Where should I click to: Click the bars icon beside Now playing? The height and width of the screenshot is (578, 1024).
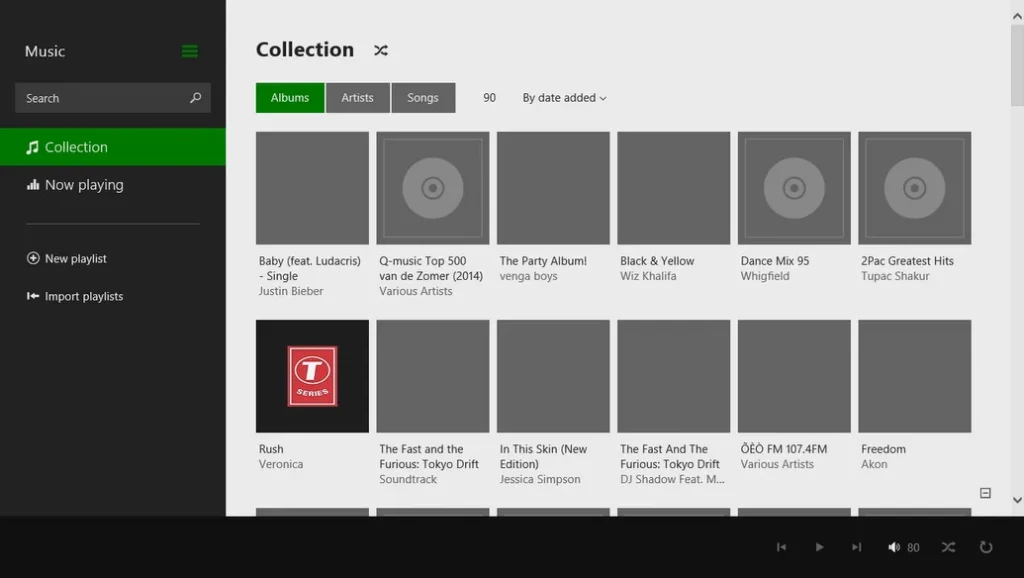point(33,185)
